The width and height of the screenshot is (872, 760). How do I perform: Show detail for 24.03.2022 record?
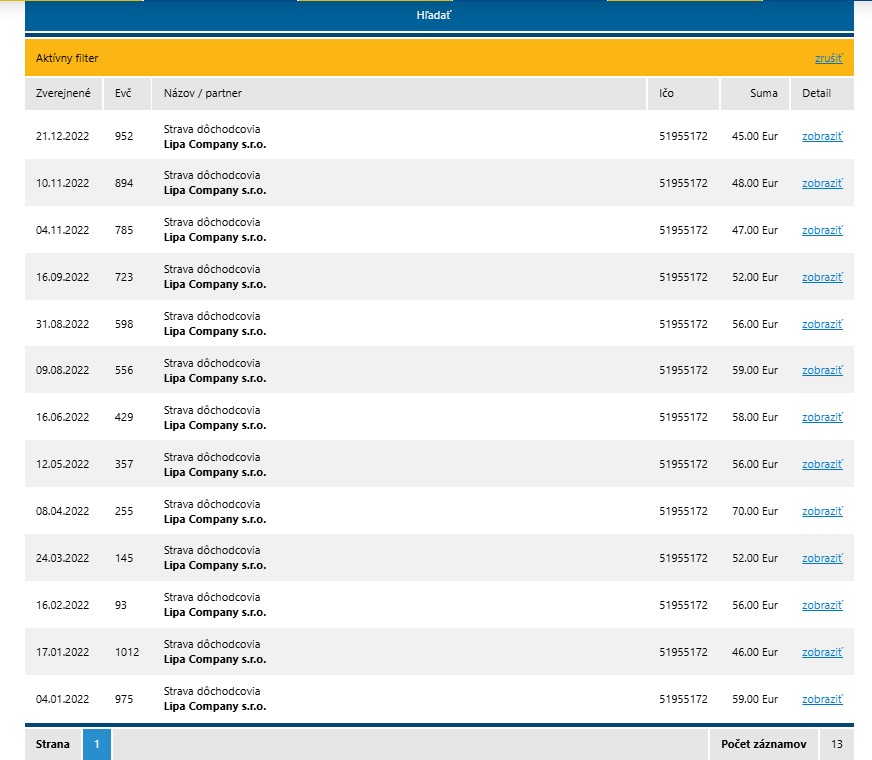(822, 559)
